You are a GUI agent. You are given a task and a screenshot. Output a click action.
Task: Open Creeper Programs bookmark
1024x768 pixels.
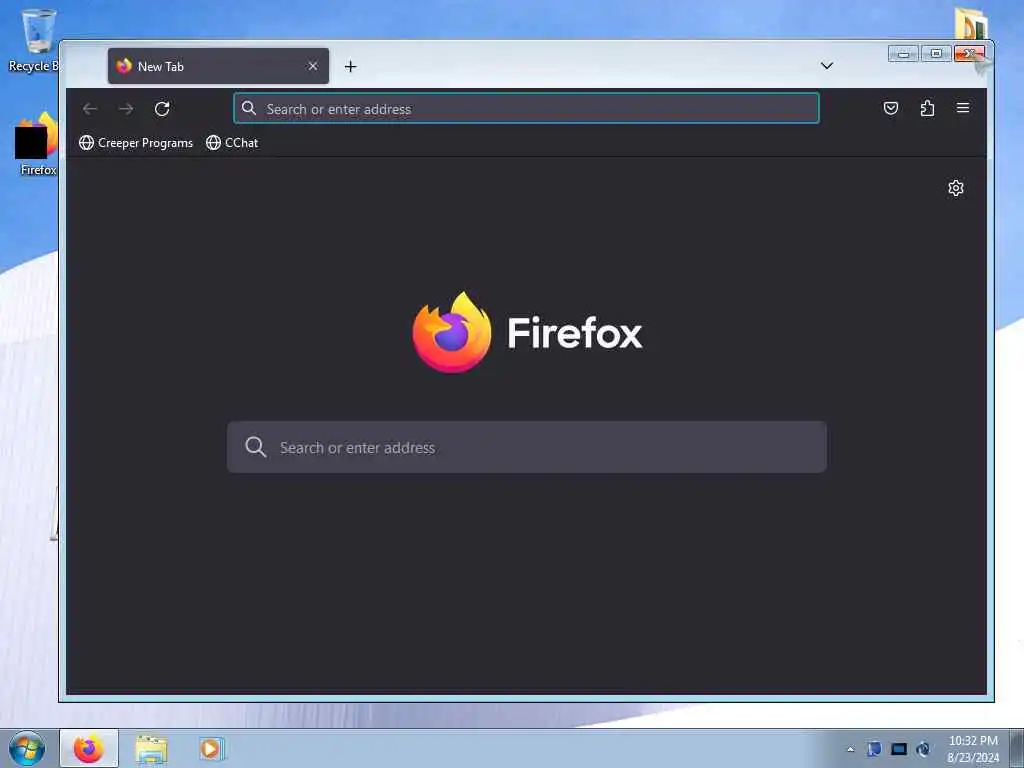136,142
